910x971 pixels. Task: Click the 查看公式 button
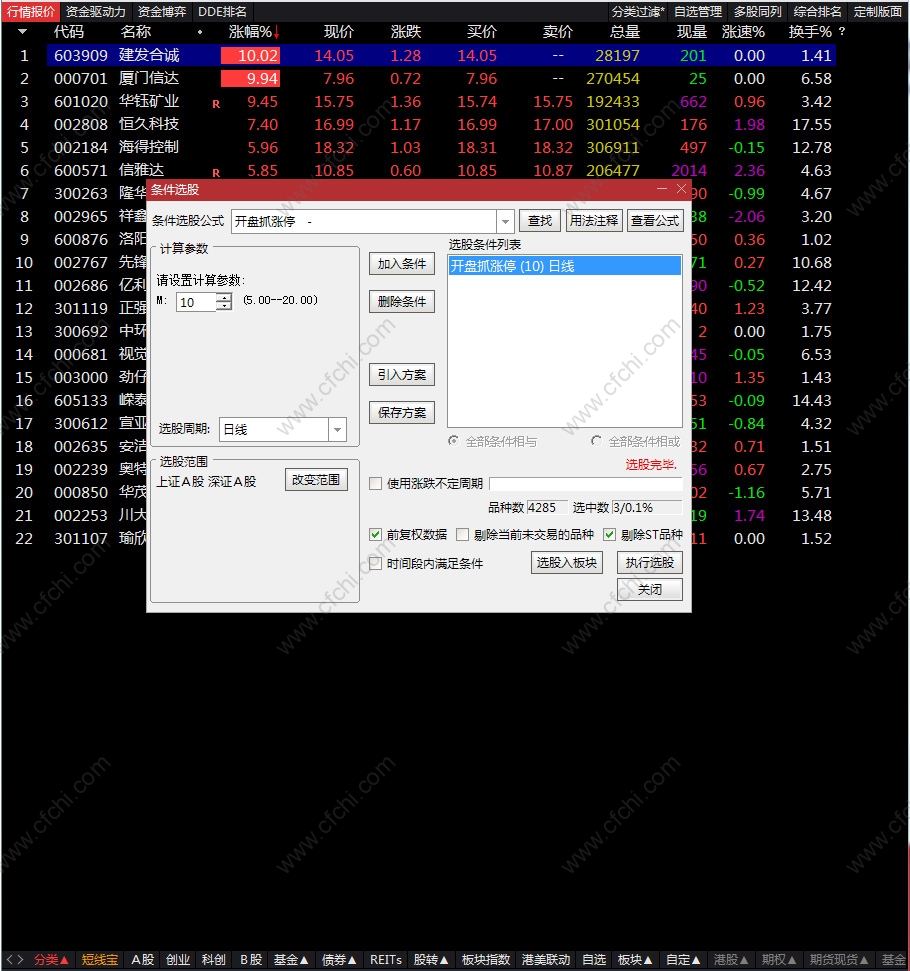click(x=655, y=221)
